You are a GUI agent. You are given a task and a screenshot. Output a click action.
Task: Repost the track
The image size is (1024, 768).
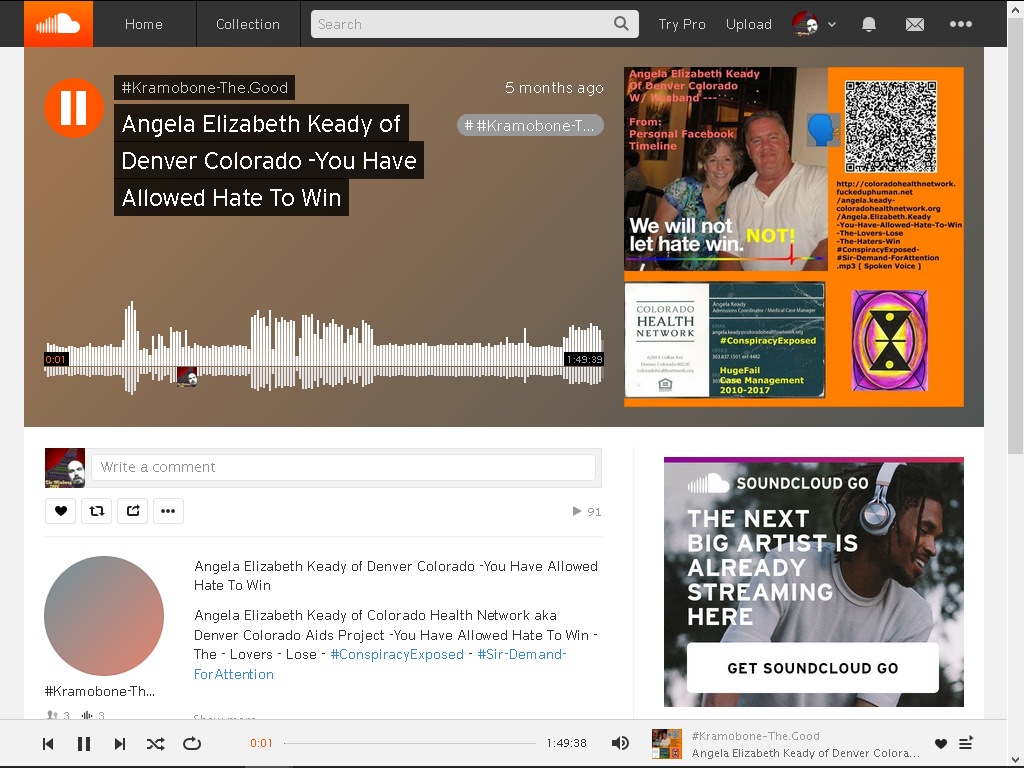[x=97, y=511]
